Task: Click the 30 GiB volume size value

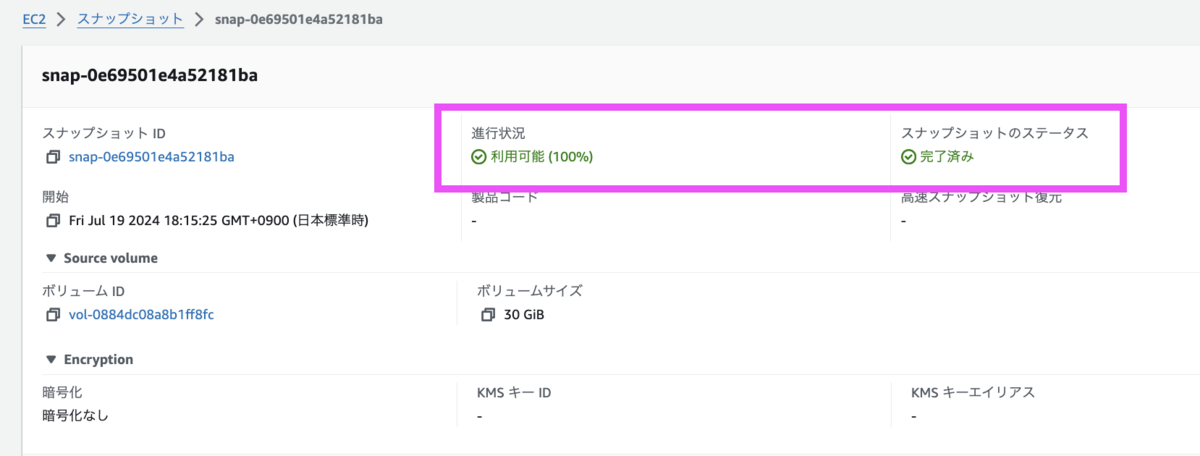Action: coord(524,315)
